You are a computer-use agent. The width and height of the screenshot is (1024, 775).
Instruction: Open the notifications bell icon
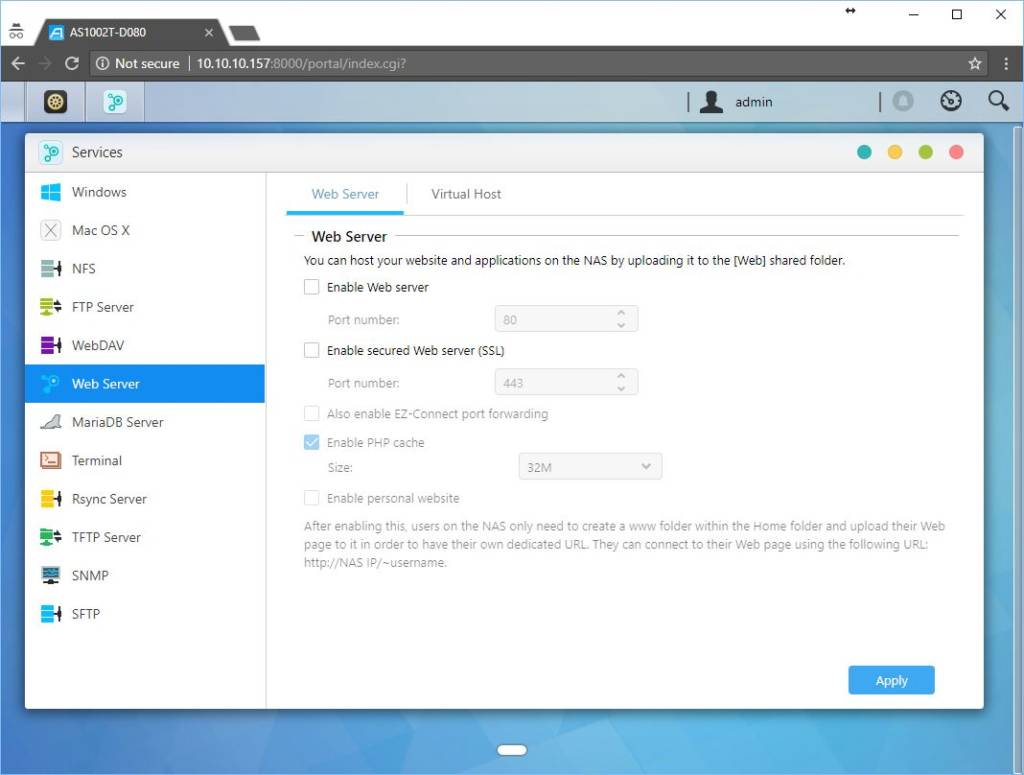(903, 101)
